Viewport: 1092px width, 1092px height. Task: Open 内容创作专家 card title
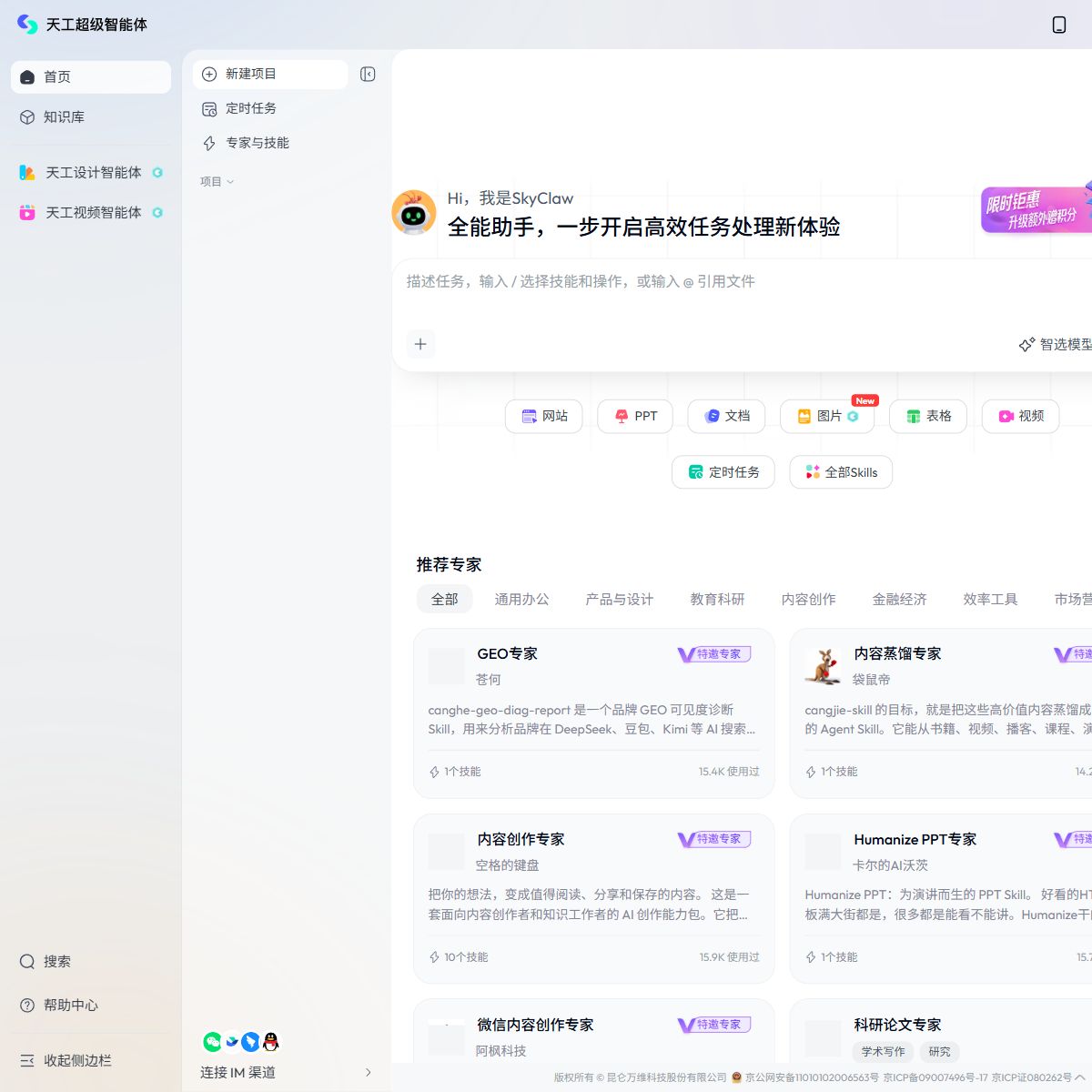[x=521, y=840]
